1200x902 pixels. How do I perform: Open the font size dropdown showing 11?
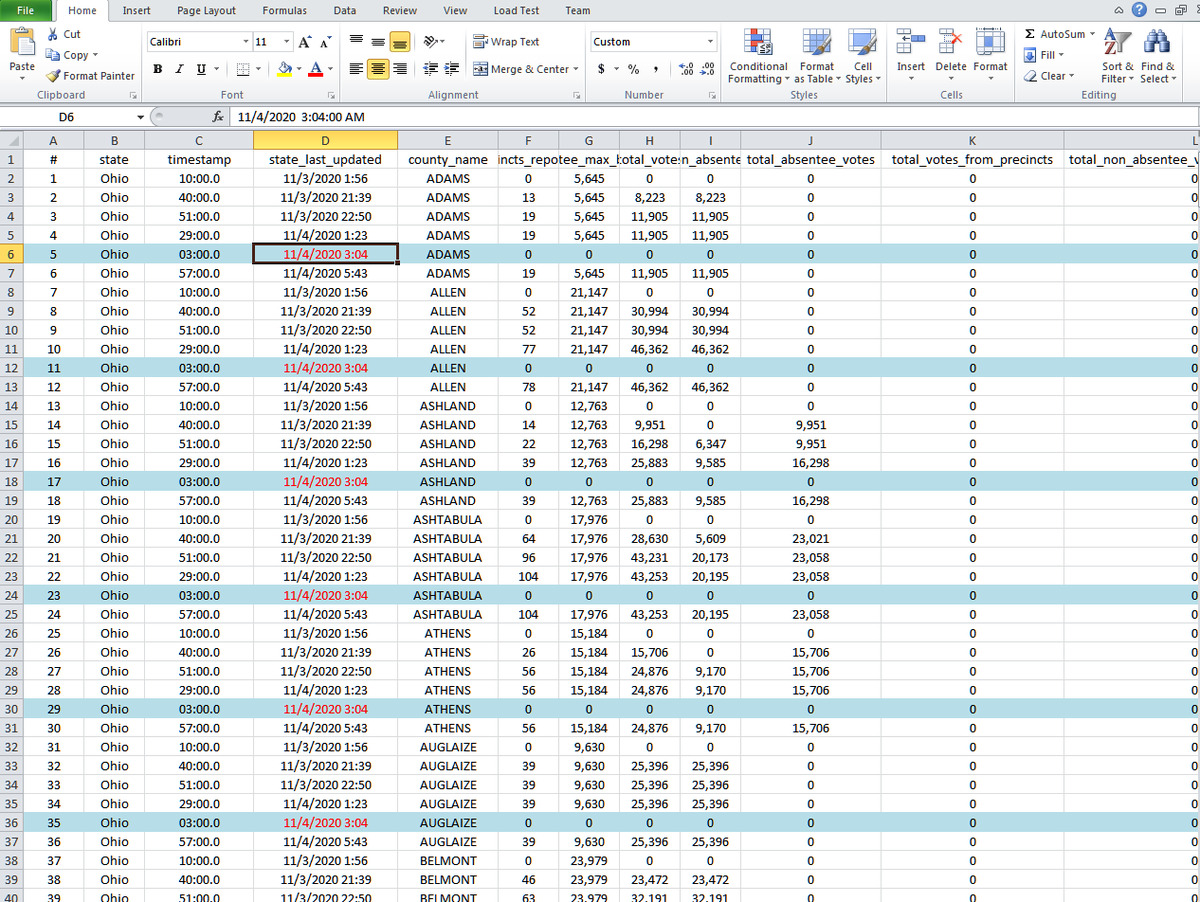(x=288, y=42)
